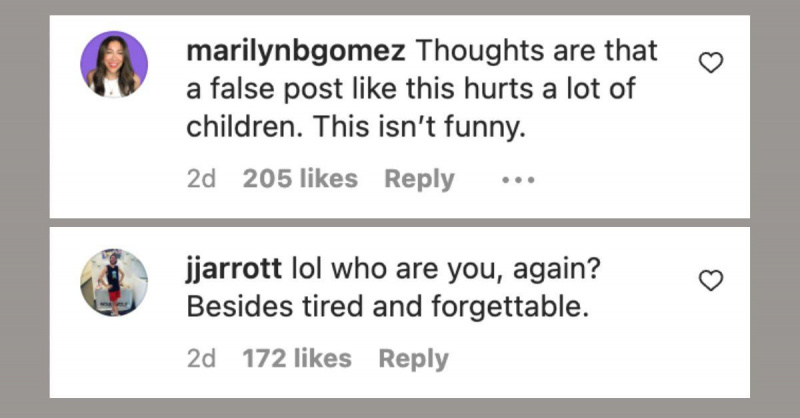The image size is (800, 418).
Task: Click the gray divider between the two comments
Action: 399,223
